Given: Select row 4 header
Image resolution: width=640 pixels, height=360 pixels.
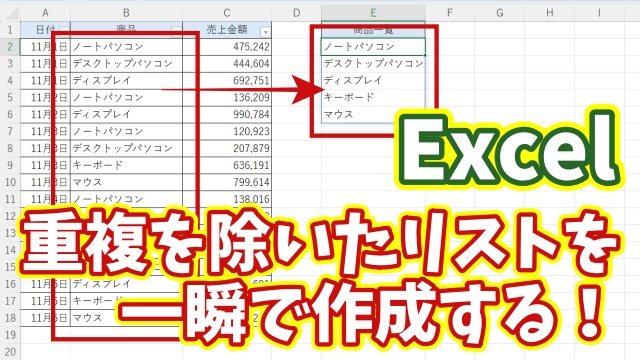Looking at the screenshot, I should (10, 80).
